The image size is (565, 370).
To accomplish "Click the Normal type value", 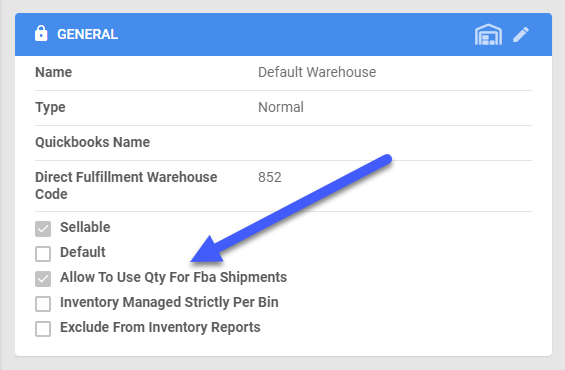I will point(281,107).
